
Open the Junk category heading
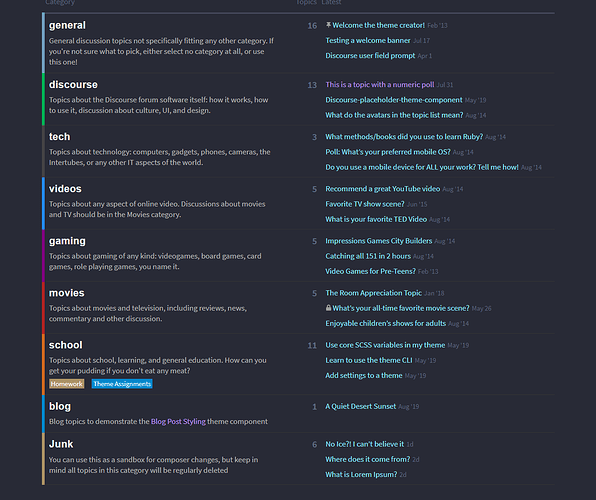click(61, 444)
